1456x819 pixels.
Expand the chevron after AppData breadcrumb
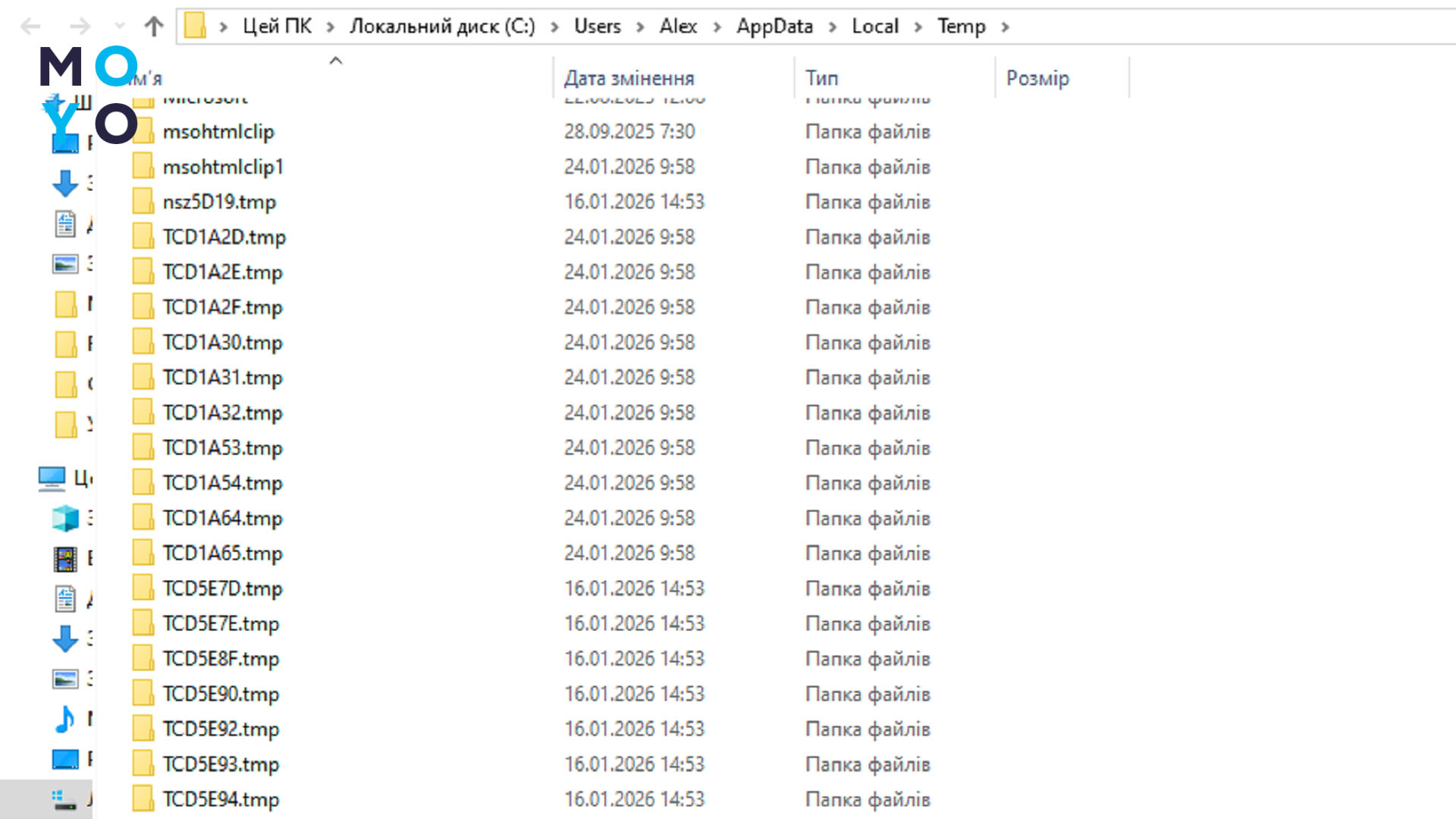pyautogui.click(x=833, y=27)
